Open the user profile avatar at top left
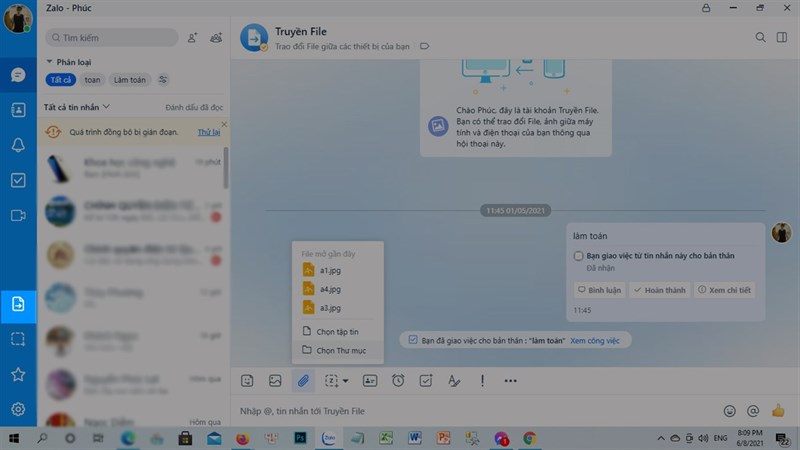This screenshot has height=450, width=800. 18,18
